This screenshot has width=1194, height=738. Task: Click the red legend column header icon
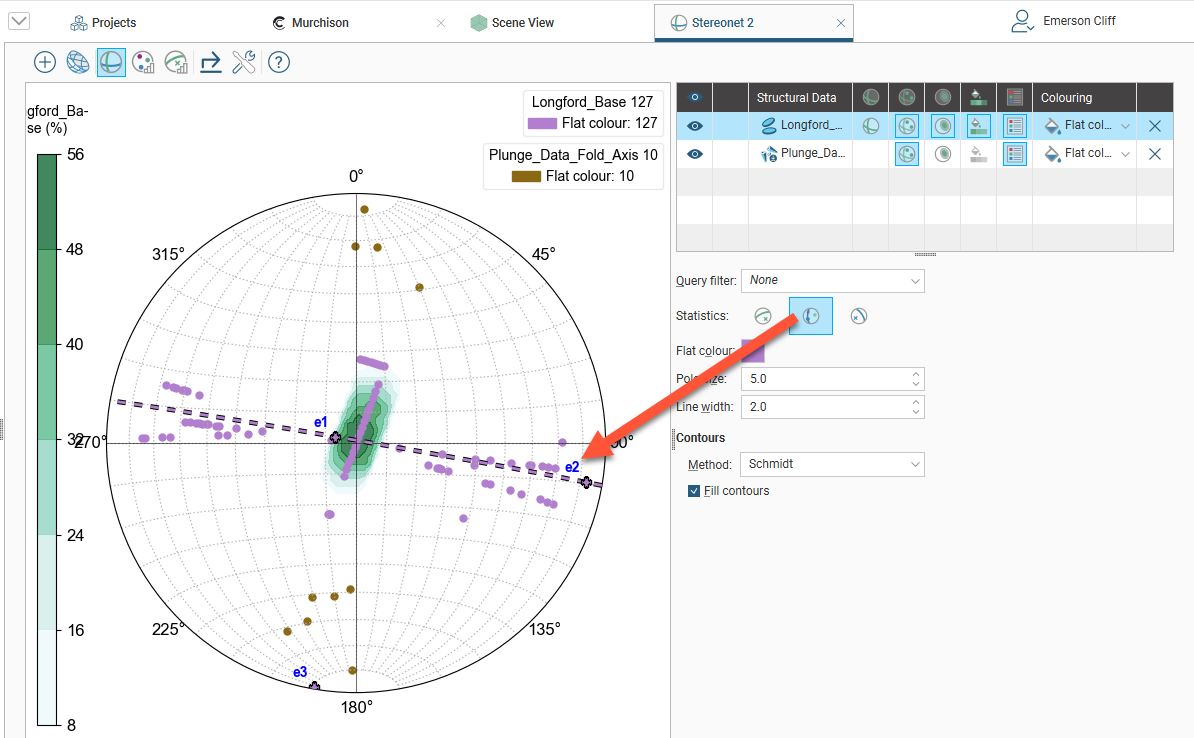pos(1014,97)
